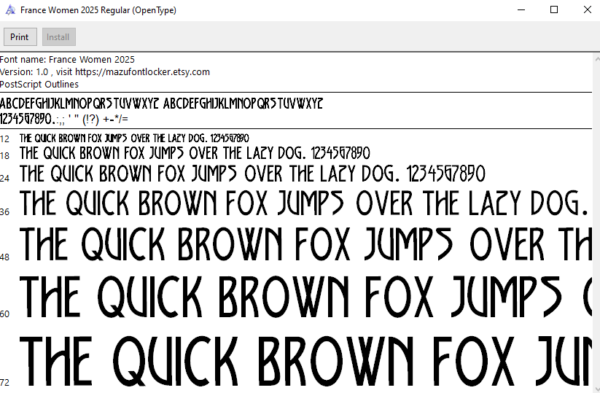
Task: Click the Font name: France Women 2025 line
Action: pos(67,60)
